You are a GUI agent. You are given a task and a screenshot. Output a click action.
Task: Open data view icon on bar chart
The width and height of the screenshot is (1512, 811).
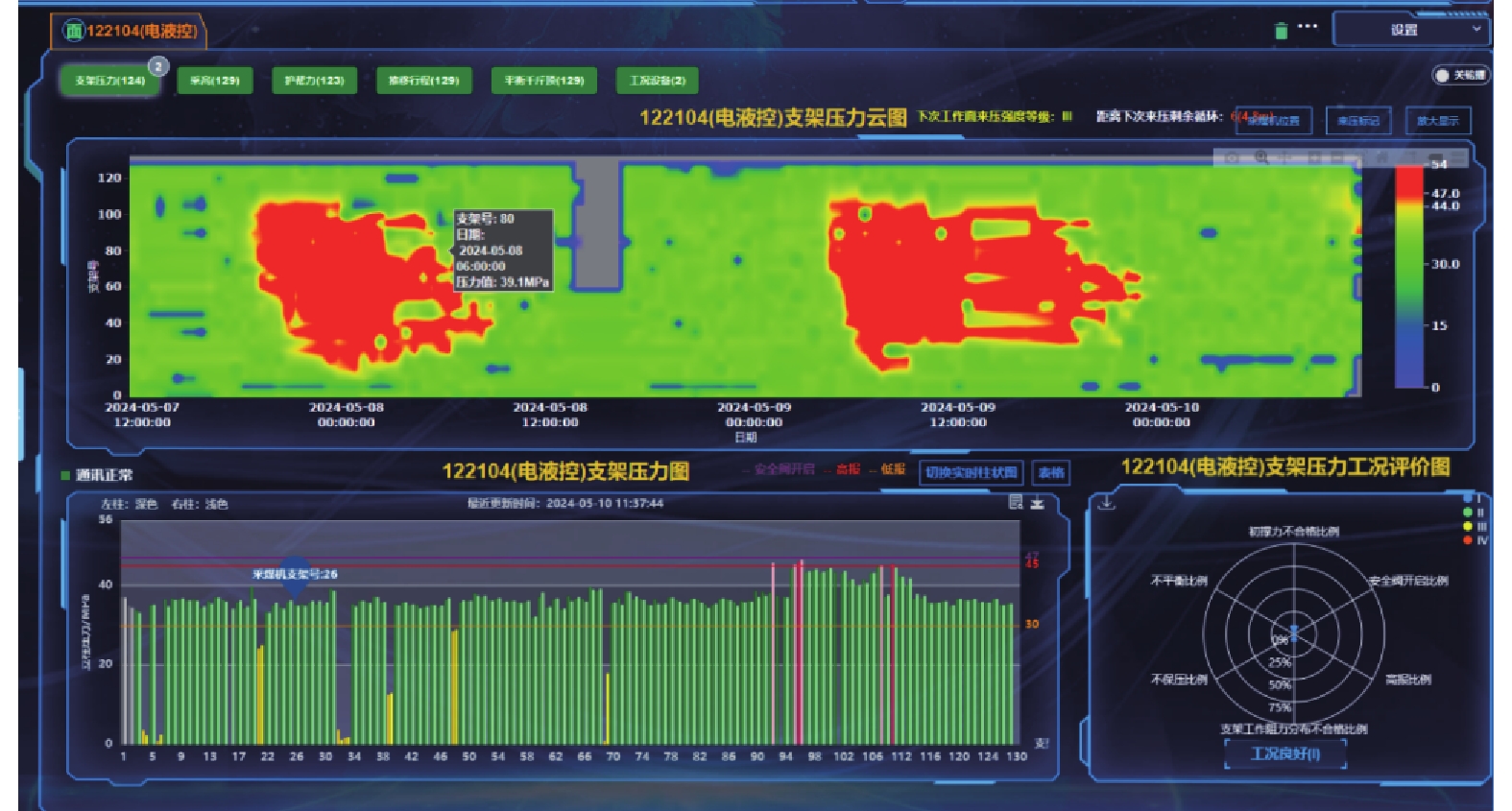[x=1016, y=502]
